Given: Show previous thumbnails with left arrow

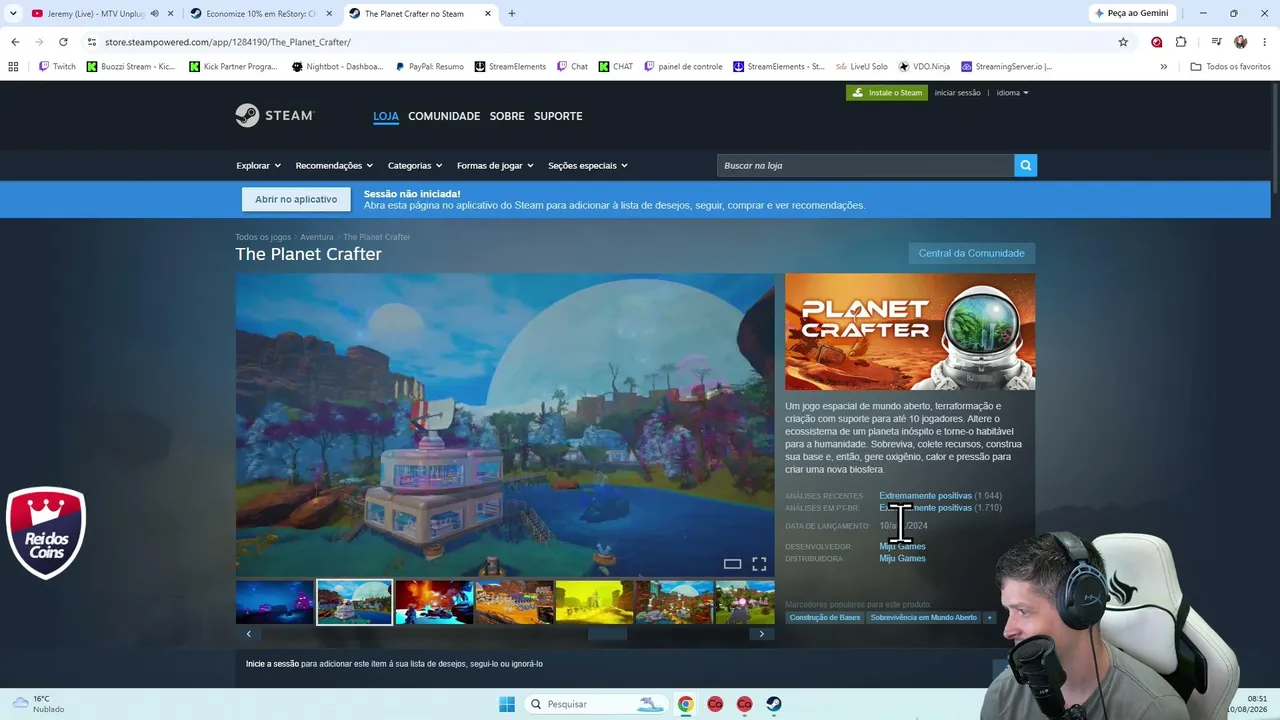Looking at the screenshot, I should click(x=248, y=633).
